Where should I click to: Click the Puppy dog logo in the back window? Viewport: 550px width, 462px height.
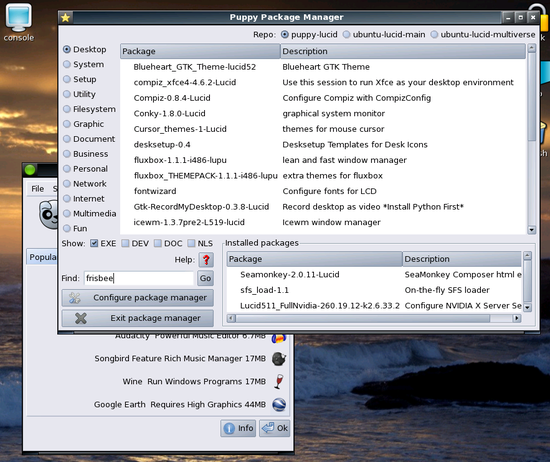coord(48,215)
